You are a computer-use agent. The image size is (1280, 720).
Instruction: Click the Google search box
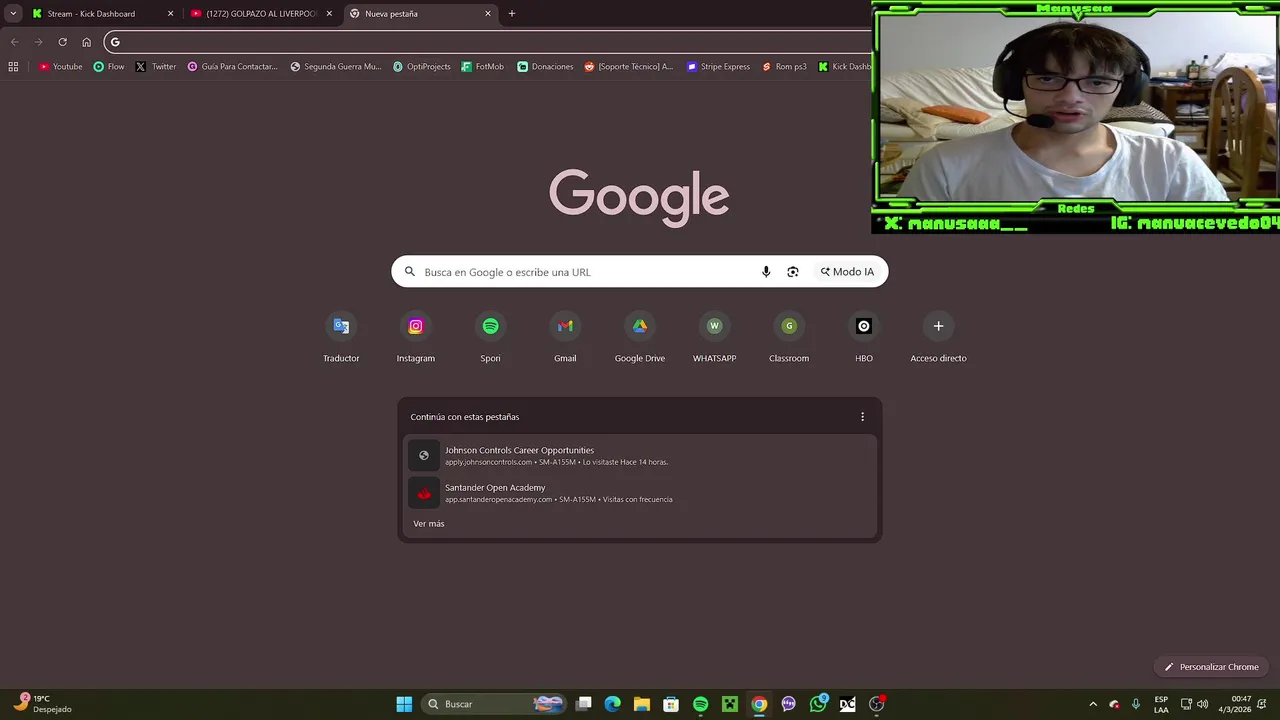(x=640, y=272)
